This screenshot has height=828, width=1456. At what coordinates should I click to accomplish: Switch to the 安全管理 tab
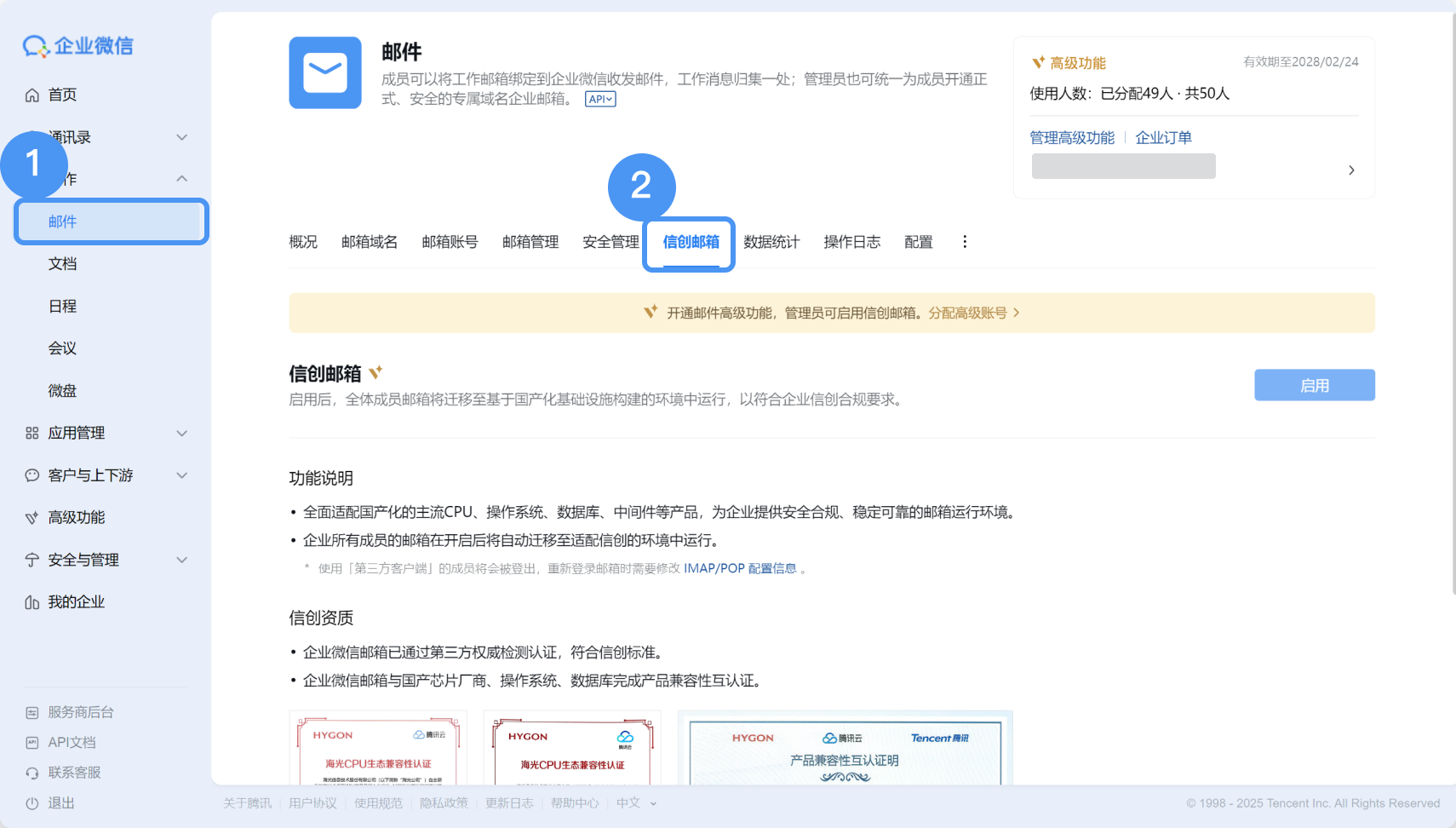click(x=610, y=242)
